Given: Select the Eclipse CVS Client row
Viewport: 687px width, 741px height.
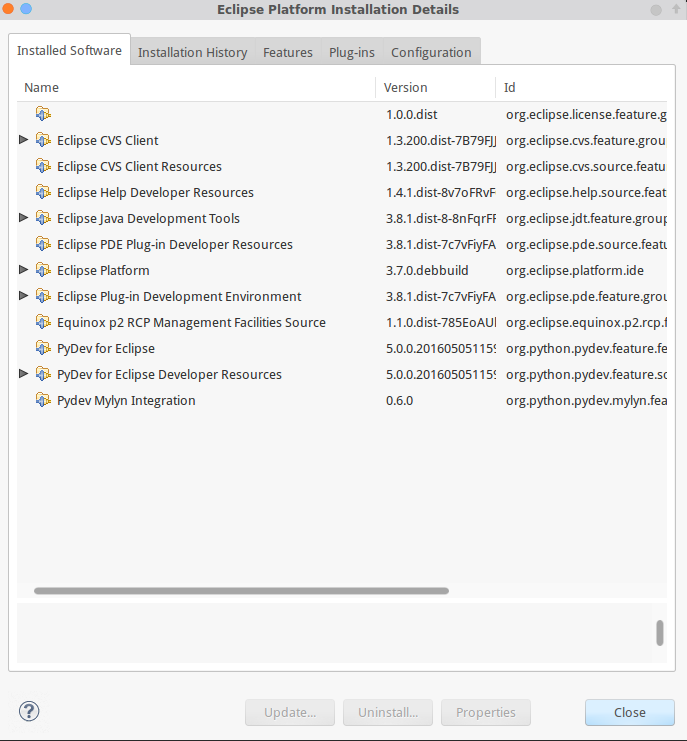Looking at the screenshot, I should (x=342, y=140).
